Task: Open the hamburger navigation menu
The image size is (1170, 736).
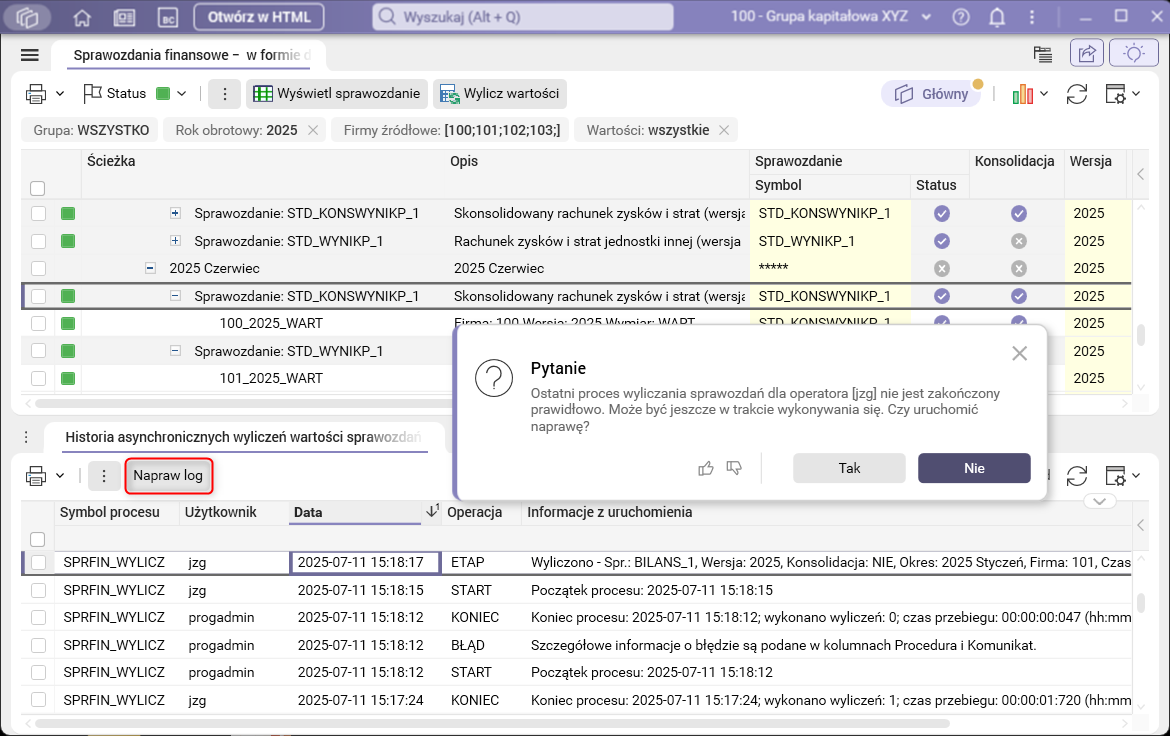Action: (x=30, y=54)
